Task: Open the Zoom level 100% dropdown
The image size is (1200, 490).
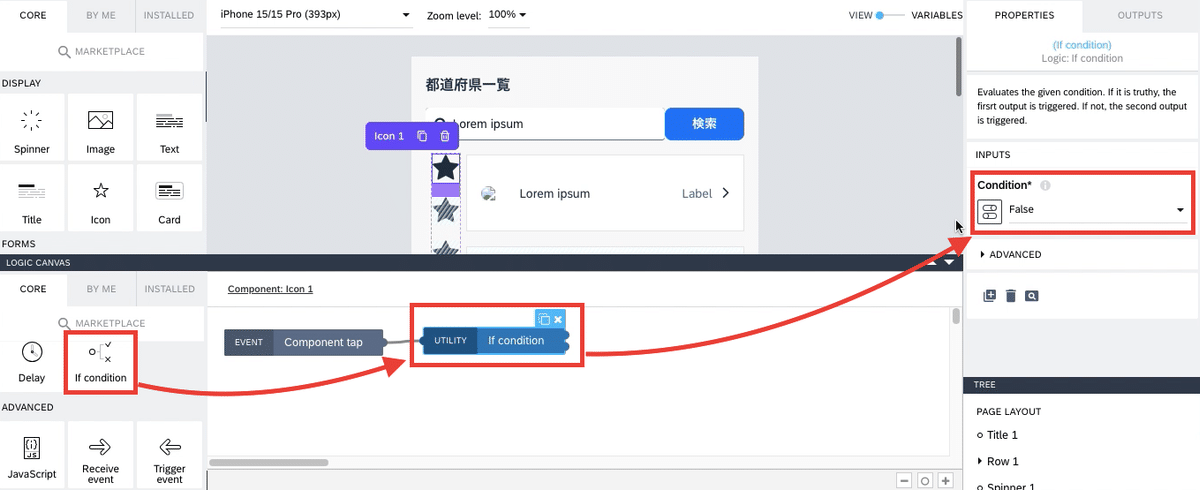Action: pyautogui.click(x=508, y=15)
